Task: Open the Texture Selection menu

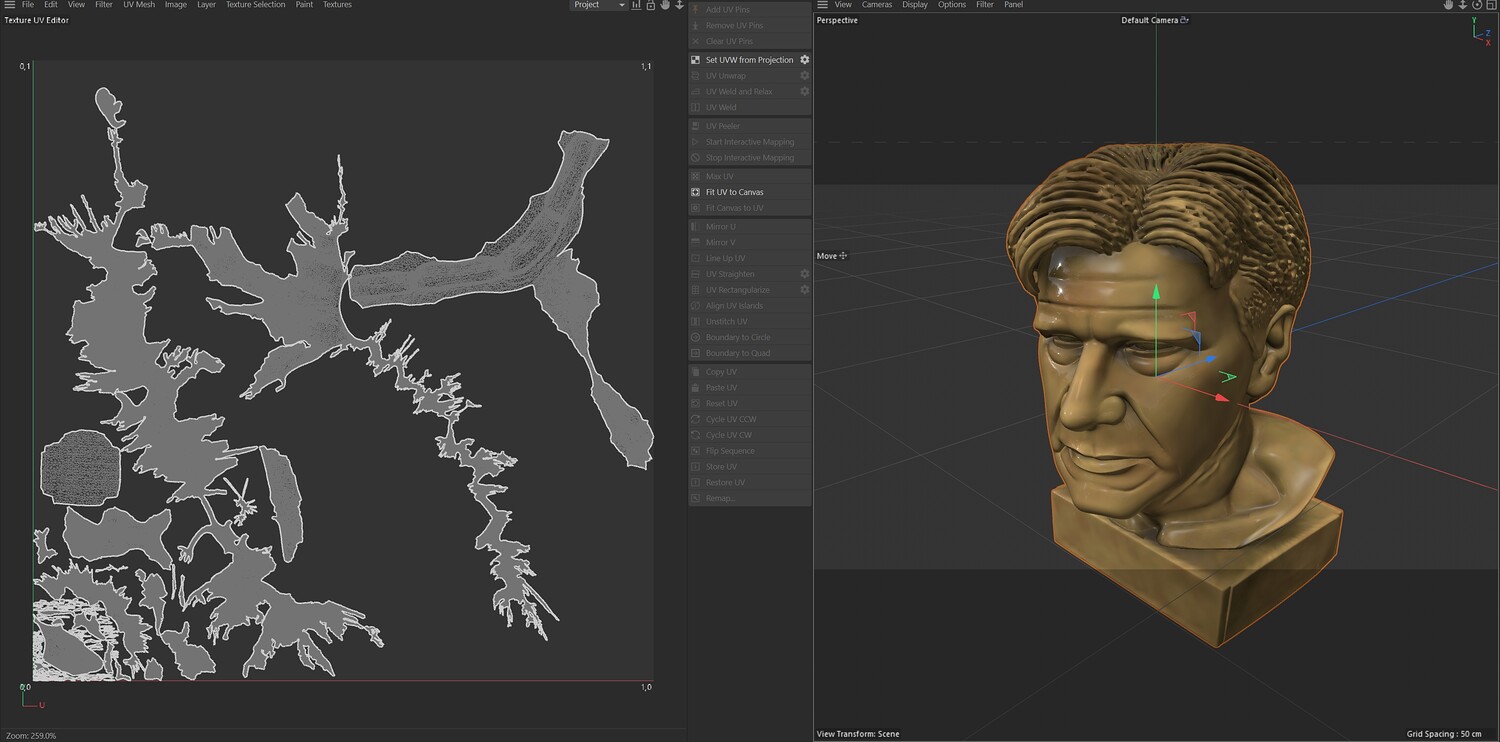Action: (255, 5)
